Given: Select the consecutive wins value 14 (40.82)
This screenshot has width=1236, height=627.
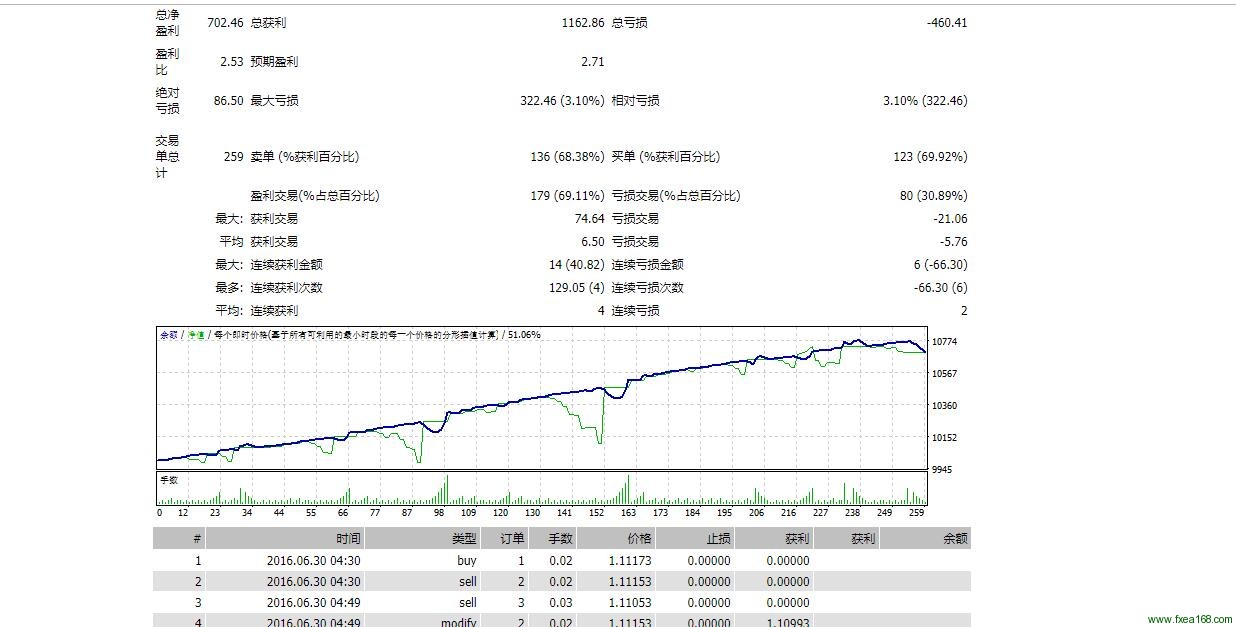Looking at the screenshot, I should 577,264.
